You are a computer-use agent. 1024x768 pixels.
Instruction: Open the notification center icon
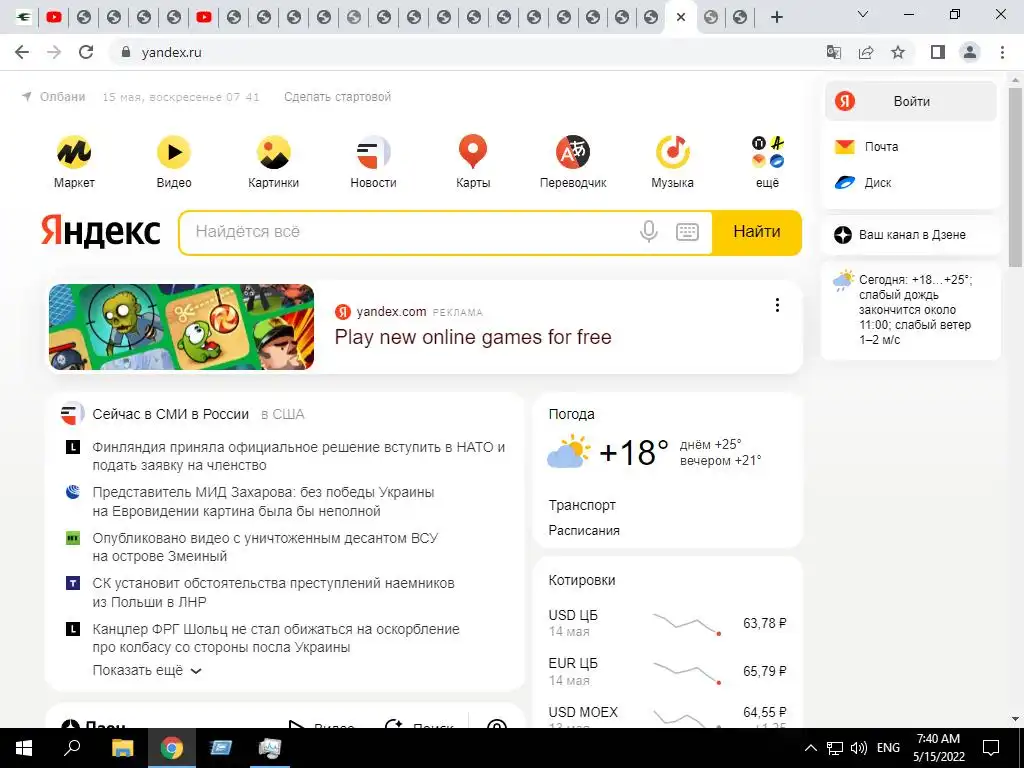[x=991, y=748]
